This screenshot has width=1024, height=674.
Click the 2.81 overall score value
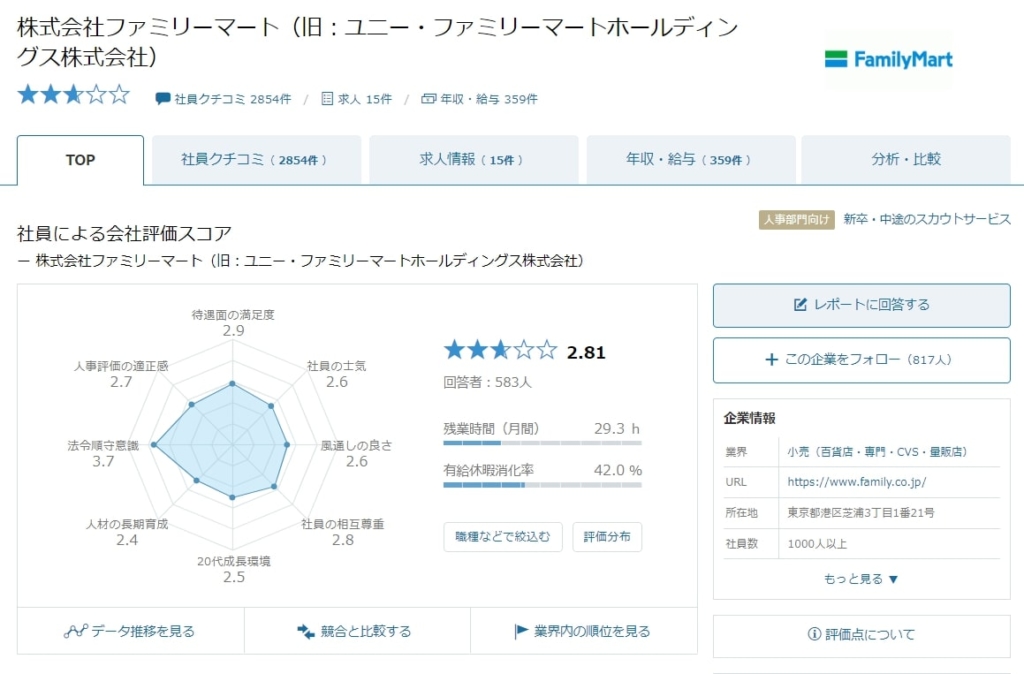point(586,353)
